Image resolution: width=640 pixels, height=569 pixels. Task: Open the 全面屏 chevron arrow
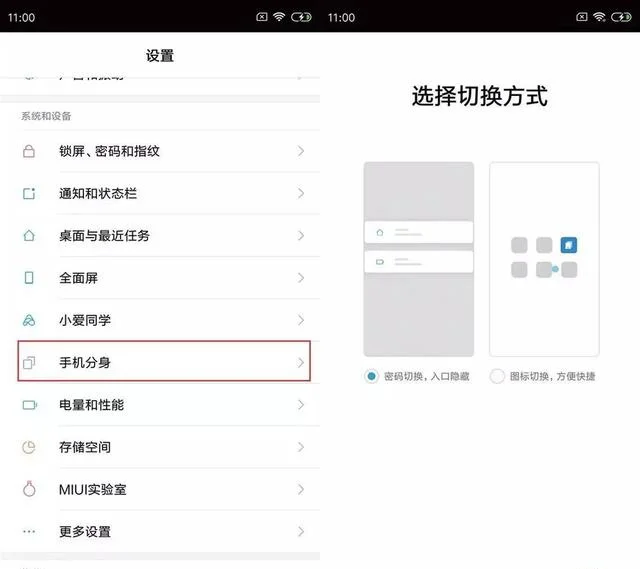(300, 278)
